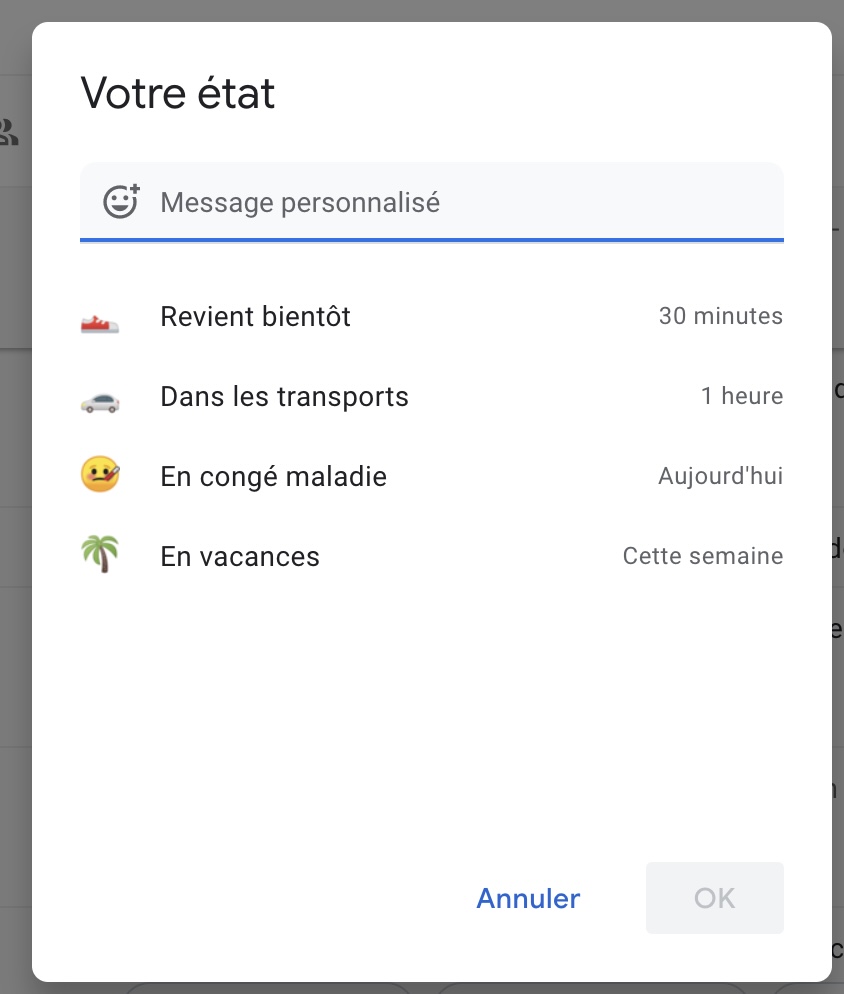Choose the "Dans les transports" status
Screen dimensions: 844x994
coord(284,397)
